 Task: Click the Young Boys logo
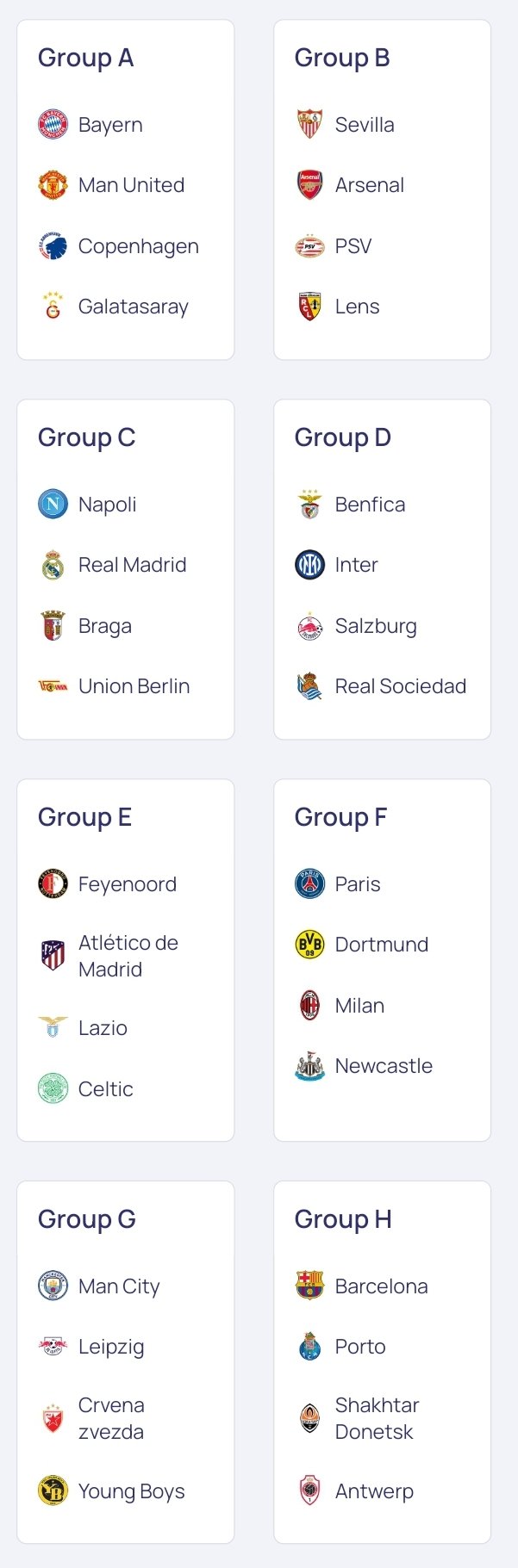[x=53, y=1491]
